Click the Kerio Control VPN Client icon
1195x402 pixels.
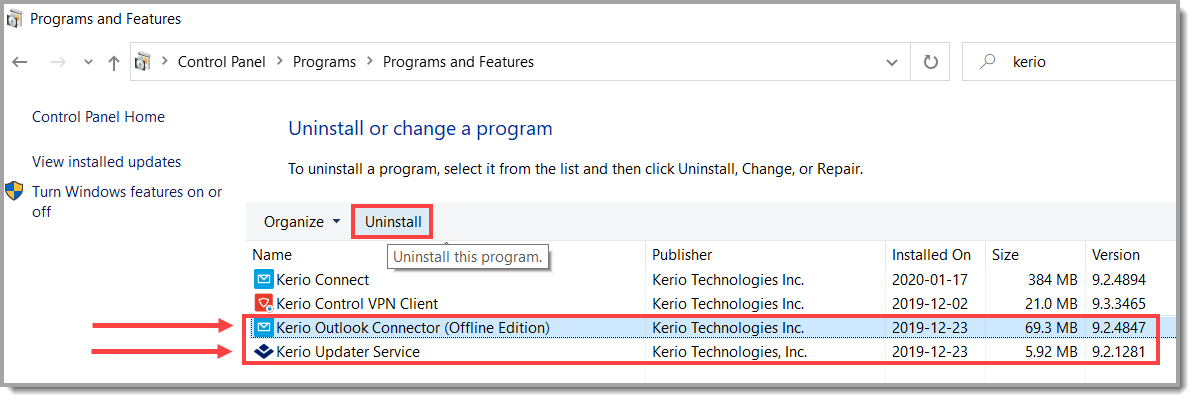[263, 304]
